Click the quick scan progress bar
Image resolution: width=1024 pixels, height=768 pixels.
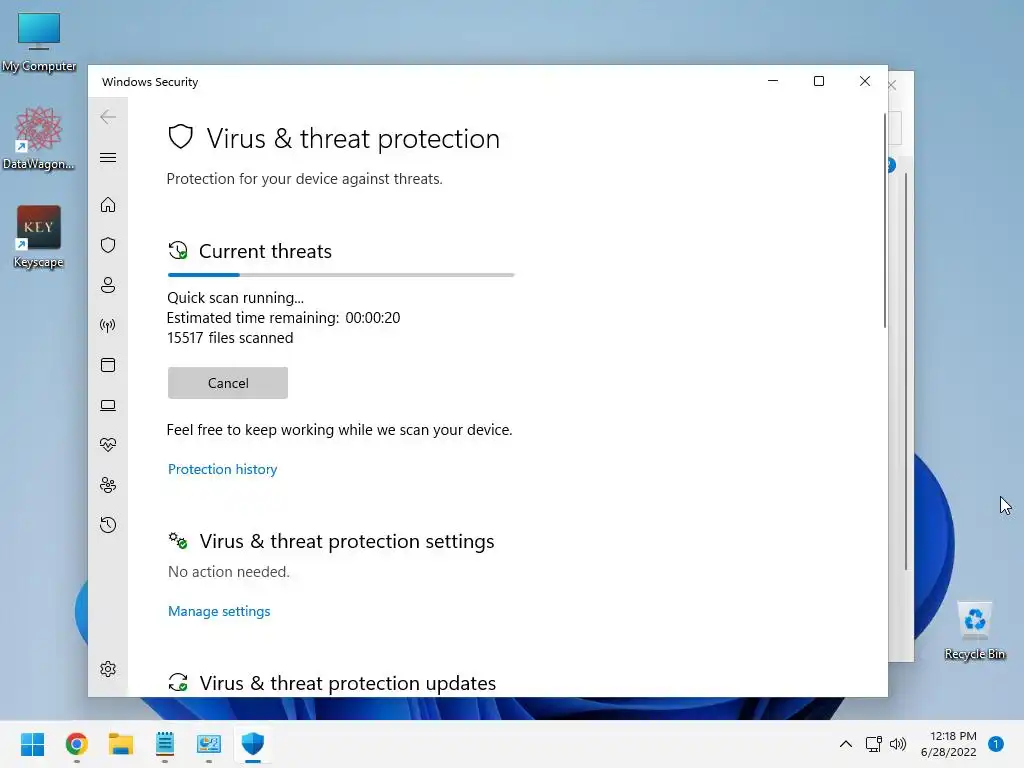(x=341, y=275)
